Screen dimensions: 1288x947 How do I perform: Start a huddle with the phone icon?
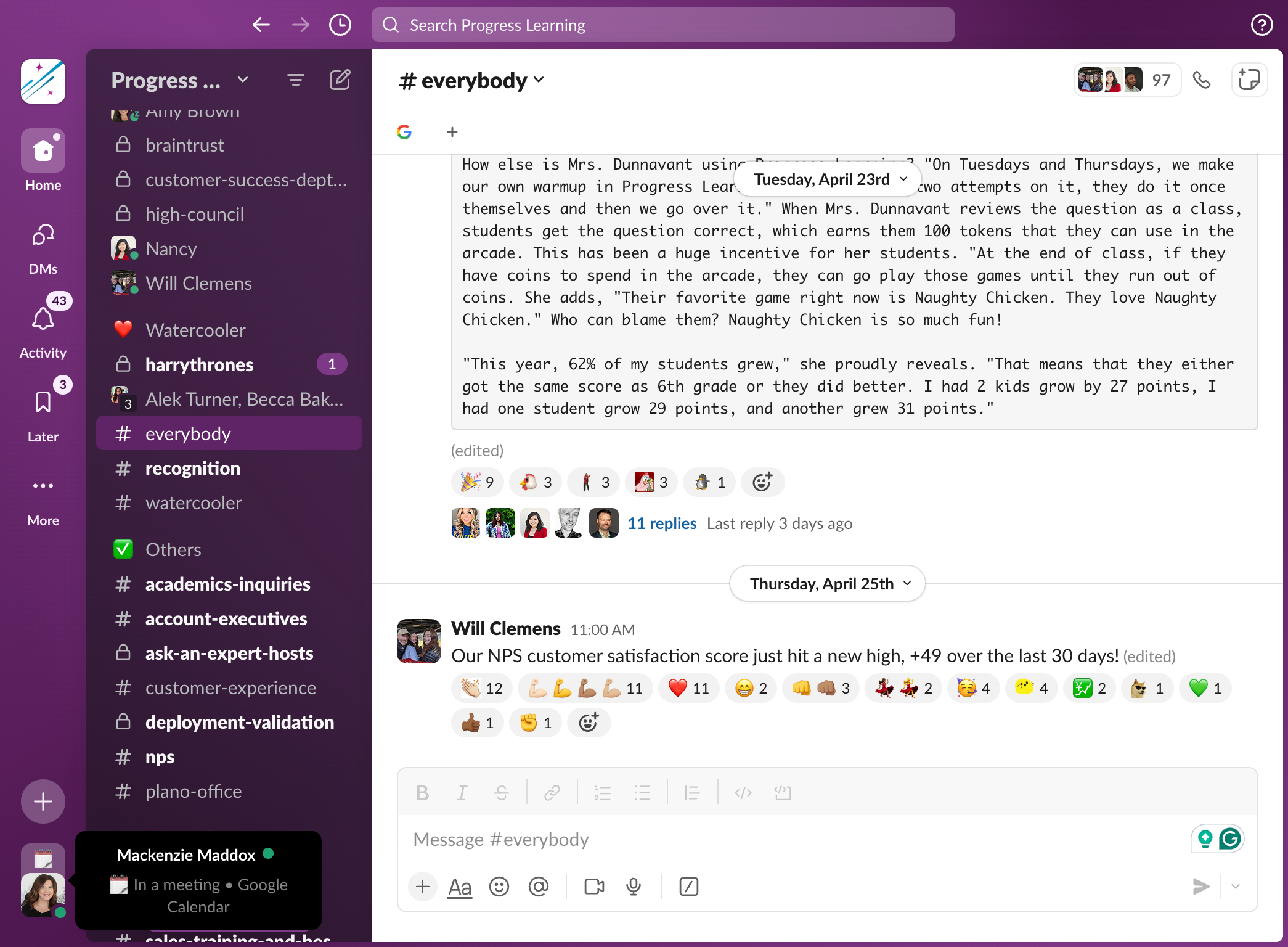[x=1201, y=80]
